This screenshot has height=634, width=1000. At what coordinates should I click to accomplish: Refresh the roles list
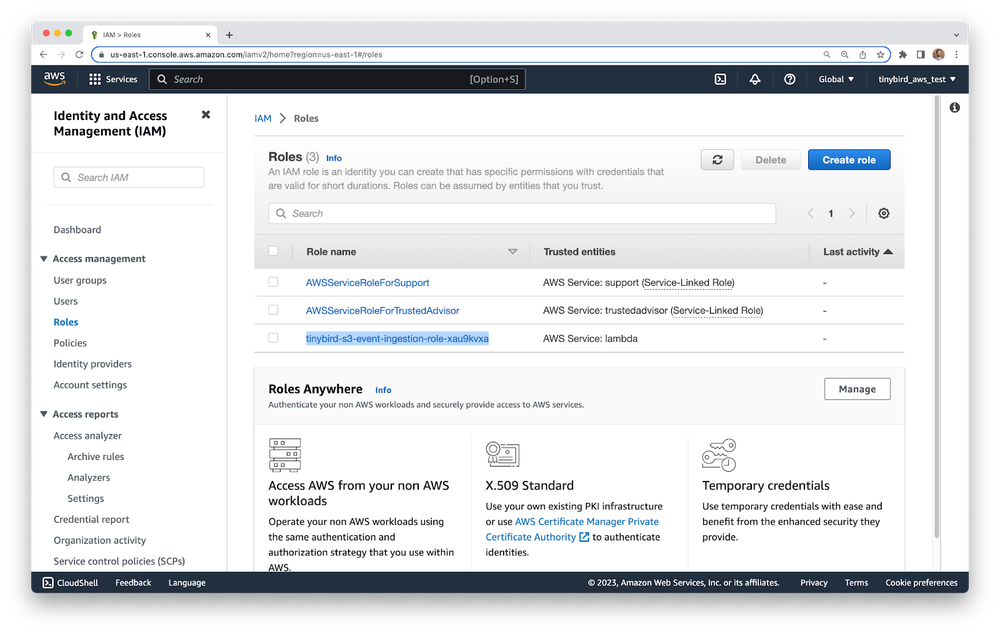(x=717, y=160)
